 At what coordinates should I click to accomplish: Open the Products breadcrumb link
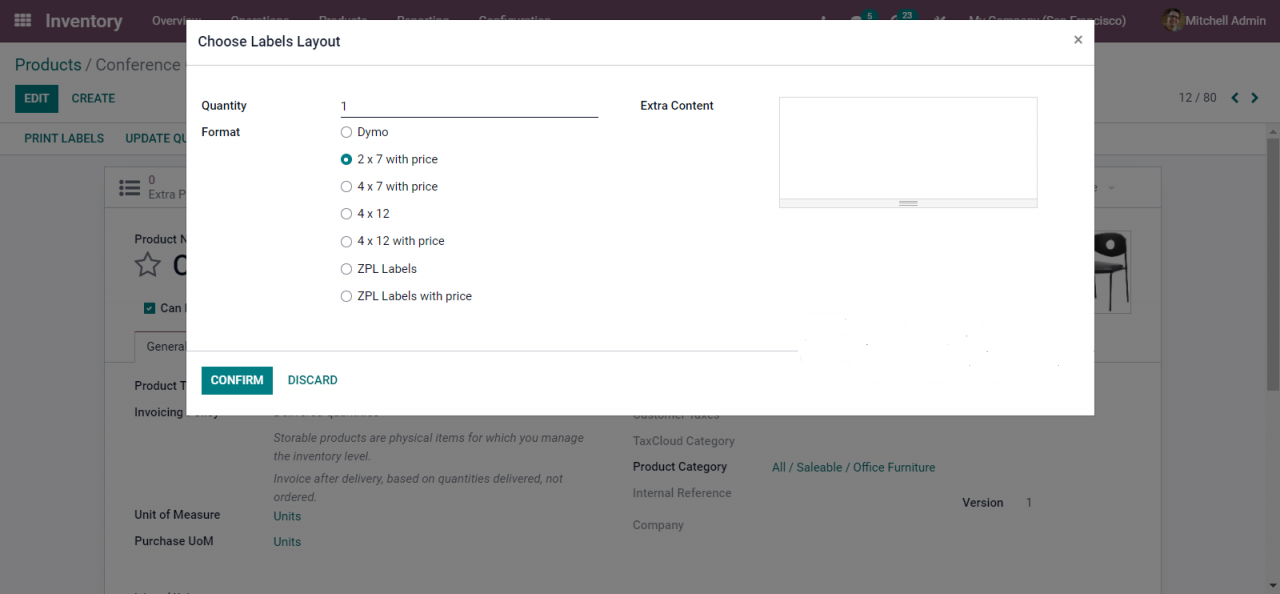[x=48, y=65]
